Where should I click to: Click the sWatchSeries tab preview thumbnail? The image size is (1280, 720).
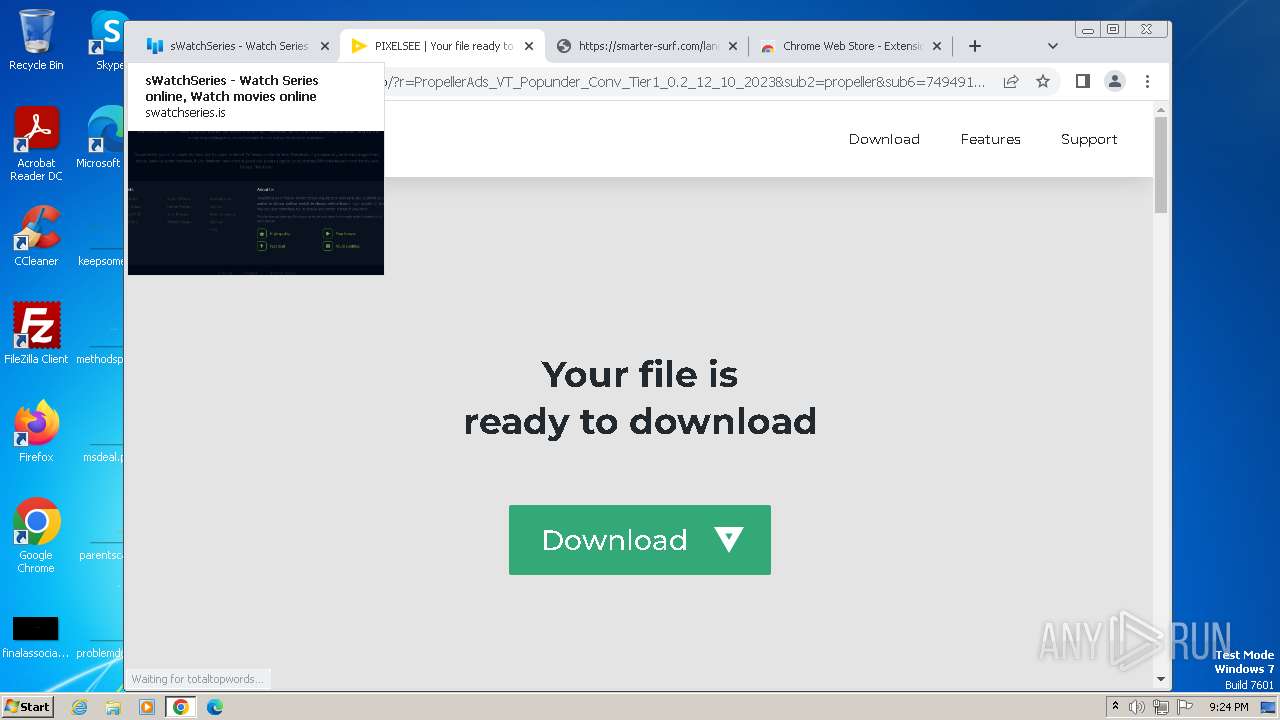pyautogui.click(x=256, y=203)
